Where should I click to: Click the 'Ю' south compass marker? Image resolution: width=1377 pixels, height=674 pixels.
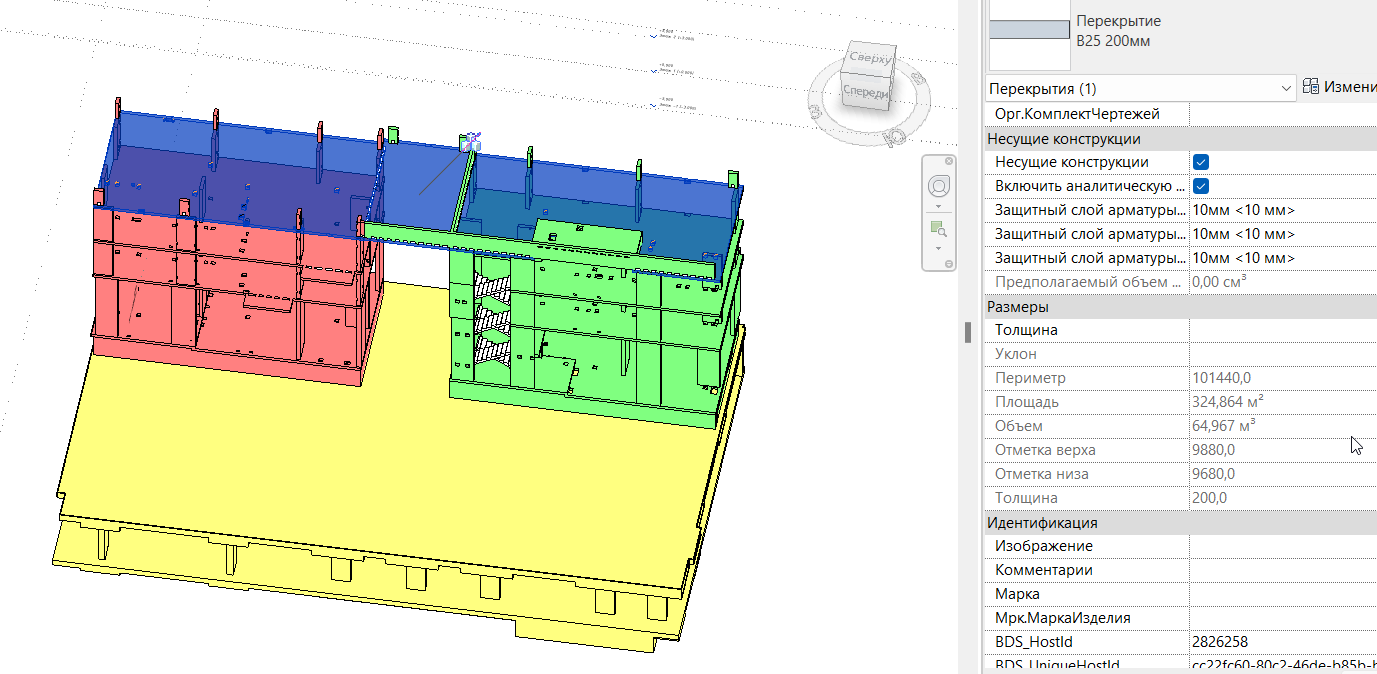896,135
